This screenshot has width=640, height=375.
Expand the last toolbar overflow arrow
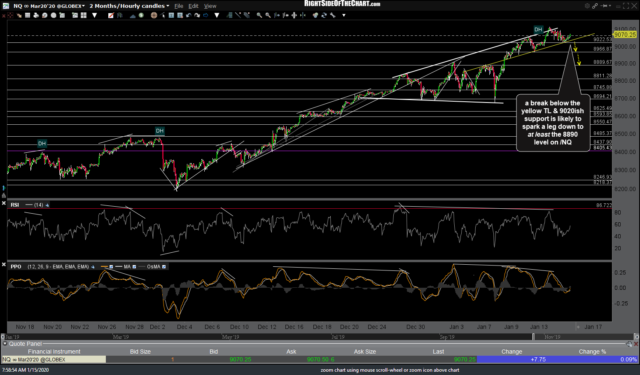(344, 16)
